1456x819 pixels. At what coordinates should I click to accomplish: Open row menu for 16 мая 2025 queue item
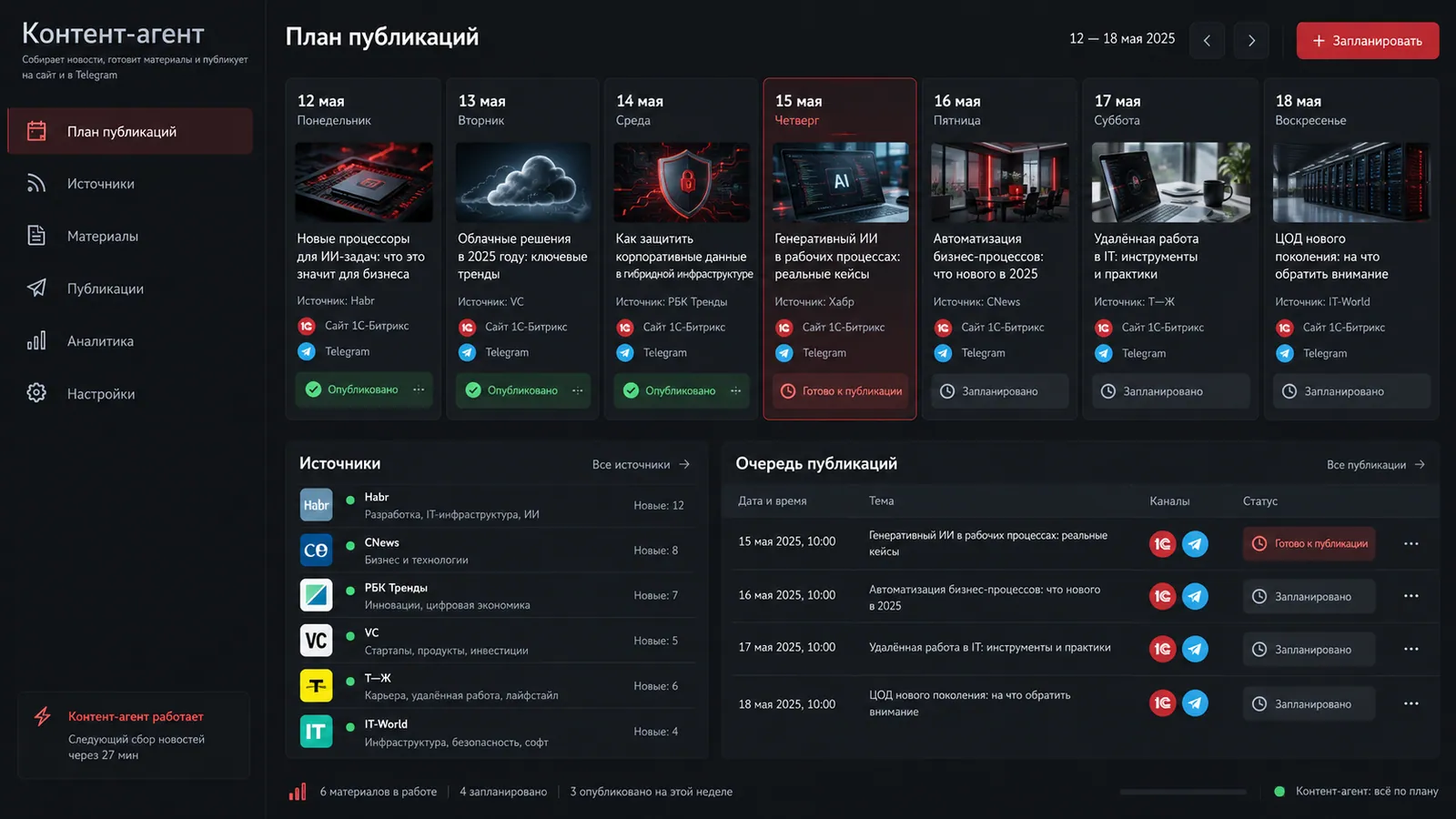(x=1411, y=596)
